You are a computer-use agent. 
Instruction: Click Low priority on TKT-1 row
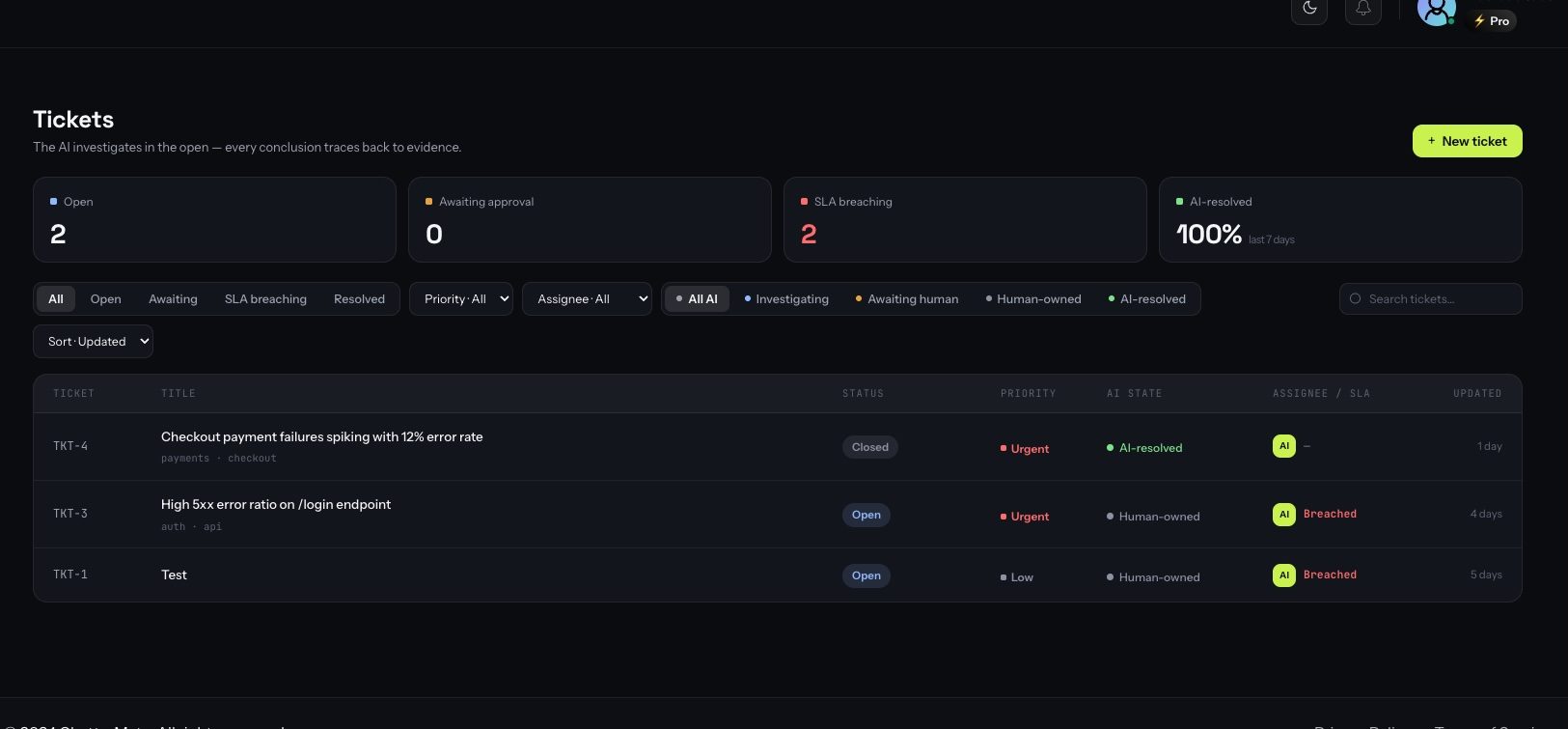tap(1017, 577)
